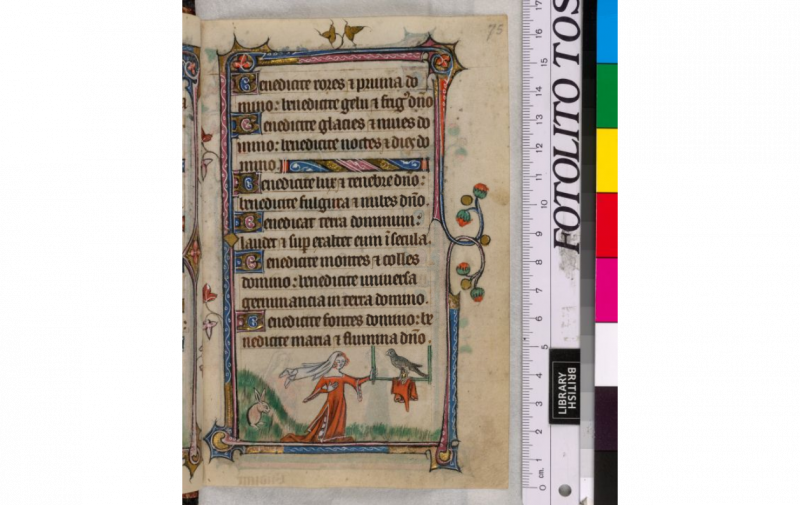Select the rabbit in the grass
The image size is (800, 505).
click(x=258, y=407)
